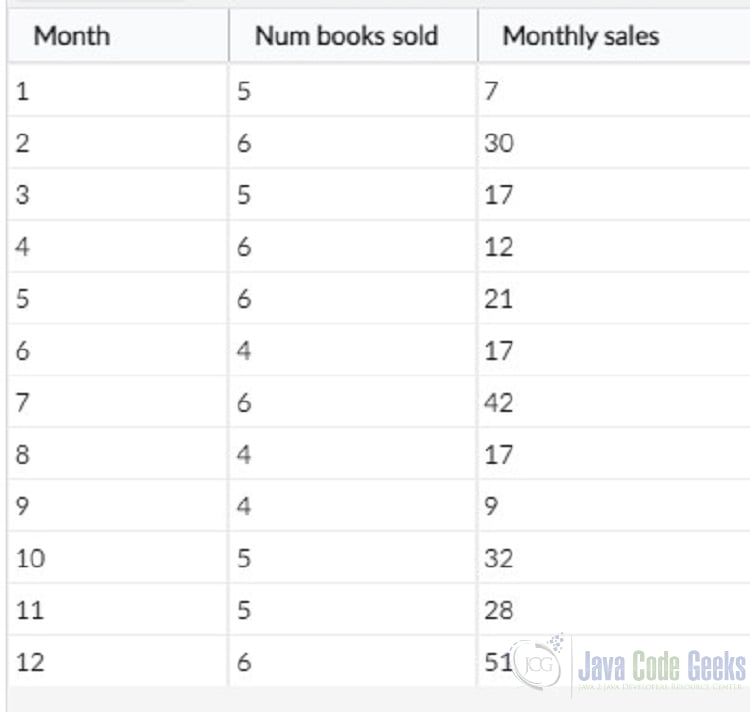Viewport: 750px width, 712px height.
Task: Select Monthly sales value 30
Action: tap(614, 142)
